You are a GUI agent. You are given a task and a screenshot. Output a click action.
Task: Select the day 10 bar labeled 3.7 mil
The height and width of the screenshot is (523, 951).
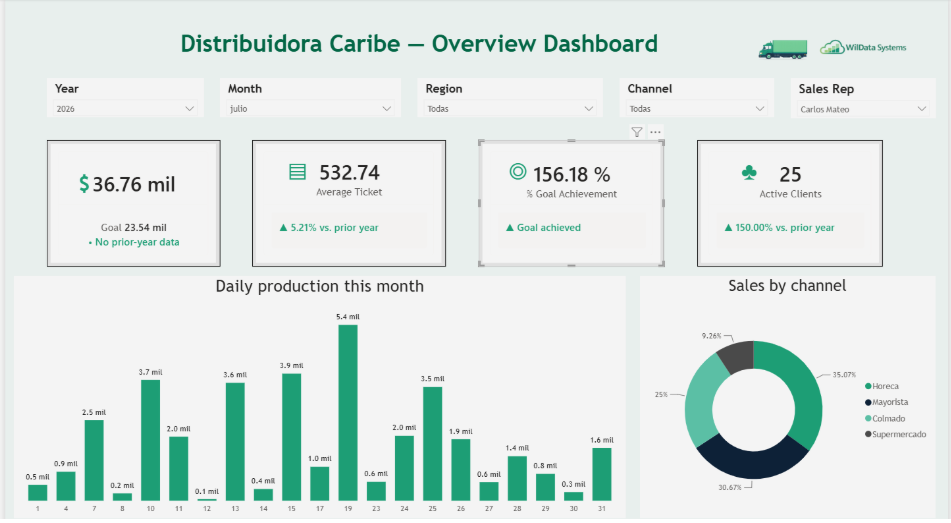tap(150, 440)
